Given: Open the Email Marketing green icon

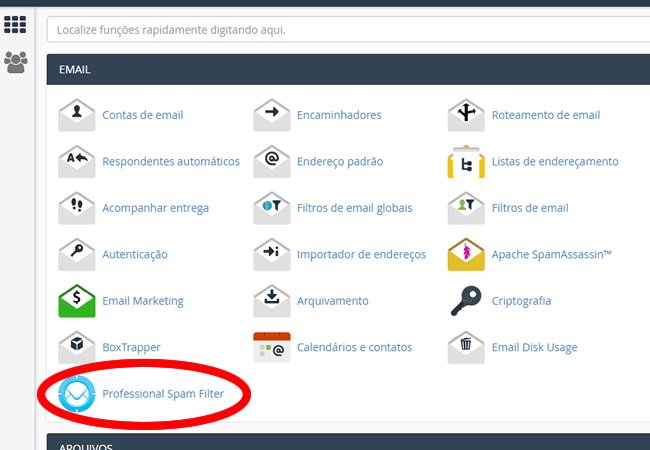Looking at the screenshot, I should click(x=77, y=301).
